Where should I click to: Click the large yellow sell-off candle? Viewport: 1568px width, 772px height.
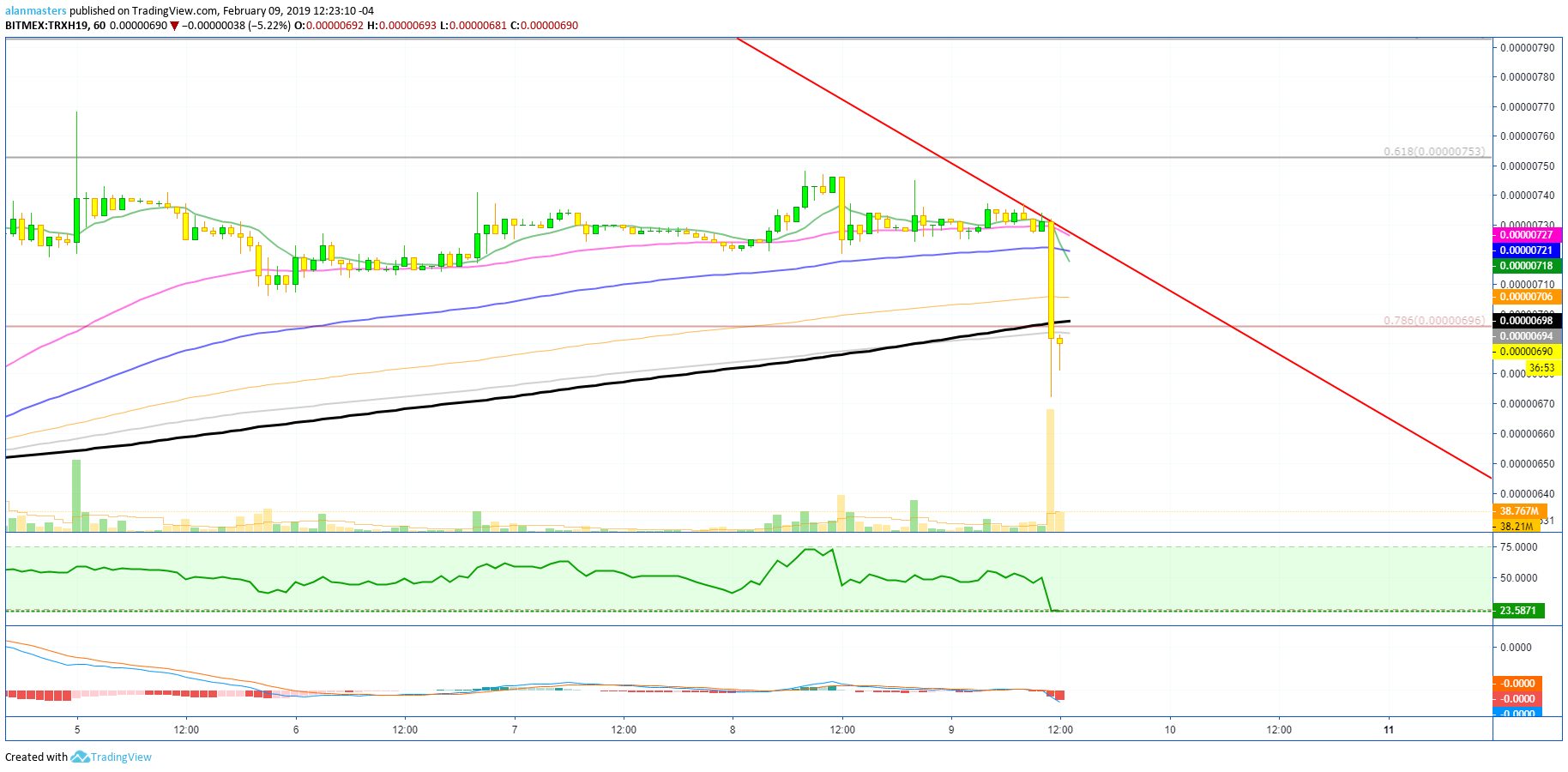pos(1051,280)
